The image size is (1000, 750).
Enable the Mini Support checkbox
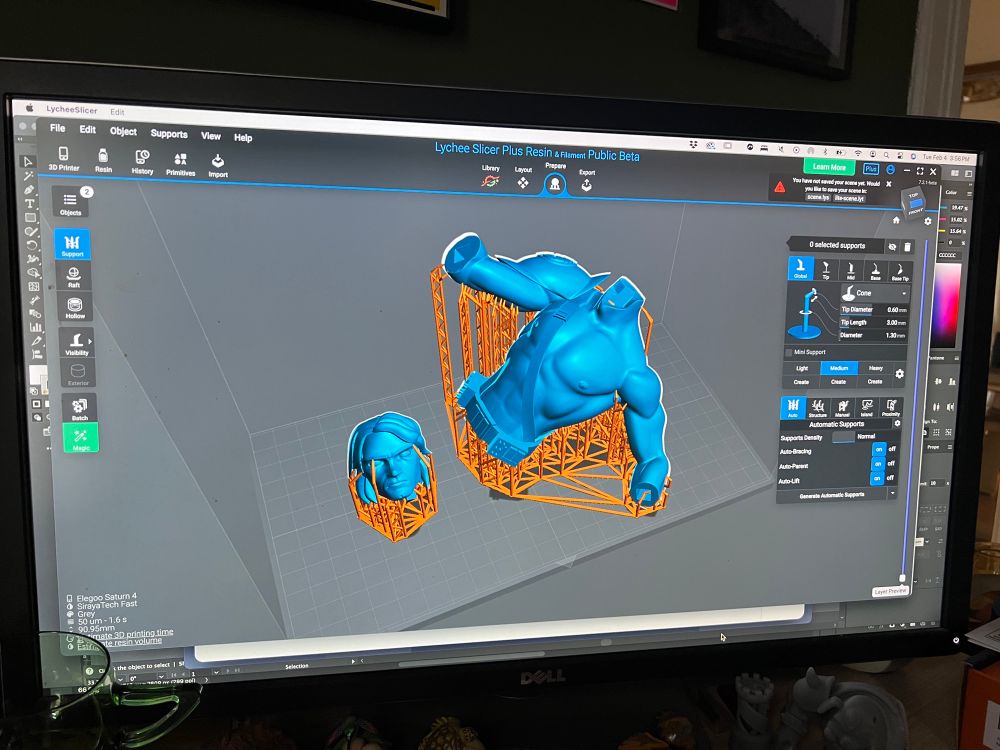(788, 352)
